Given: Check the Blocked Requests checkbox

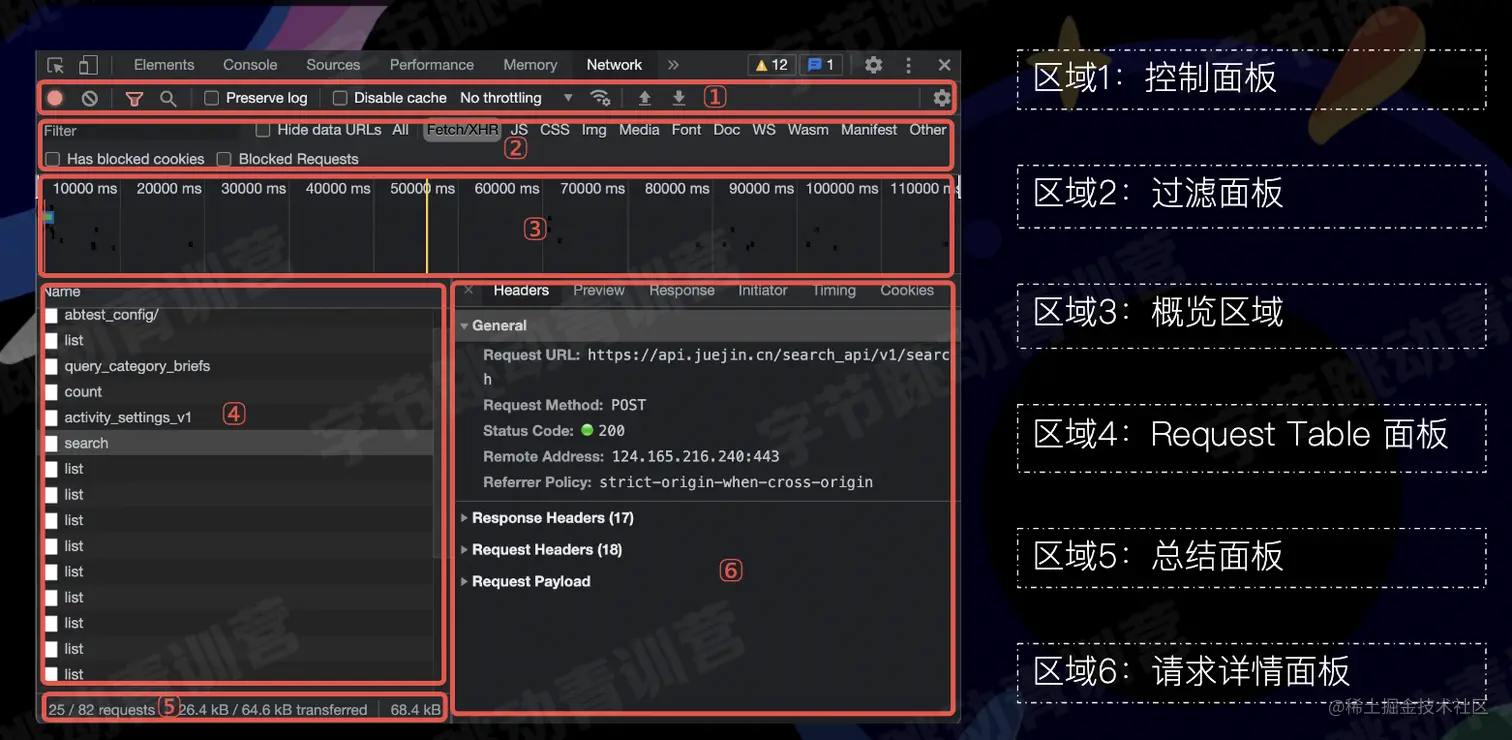Looking at the screenshot, I should [225, 159].
